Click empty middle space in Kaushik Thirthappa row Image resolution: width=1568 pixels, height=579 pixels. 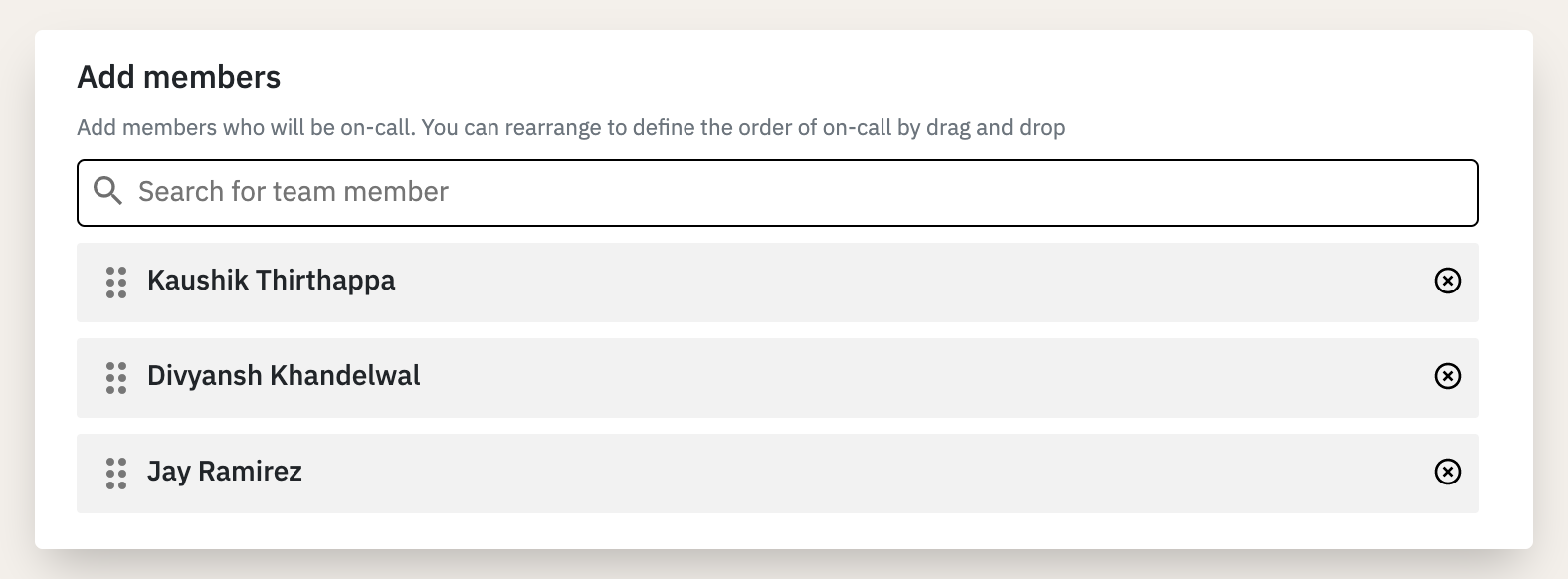(x=895, y=283)
